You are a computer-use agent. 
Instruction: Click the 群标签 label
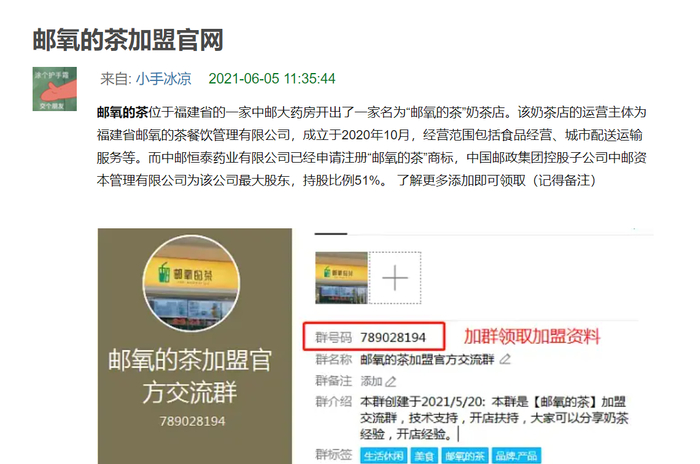pyautogui.click(x=333, y=455)
